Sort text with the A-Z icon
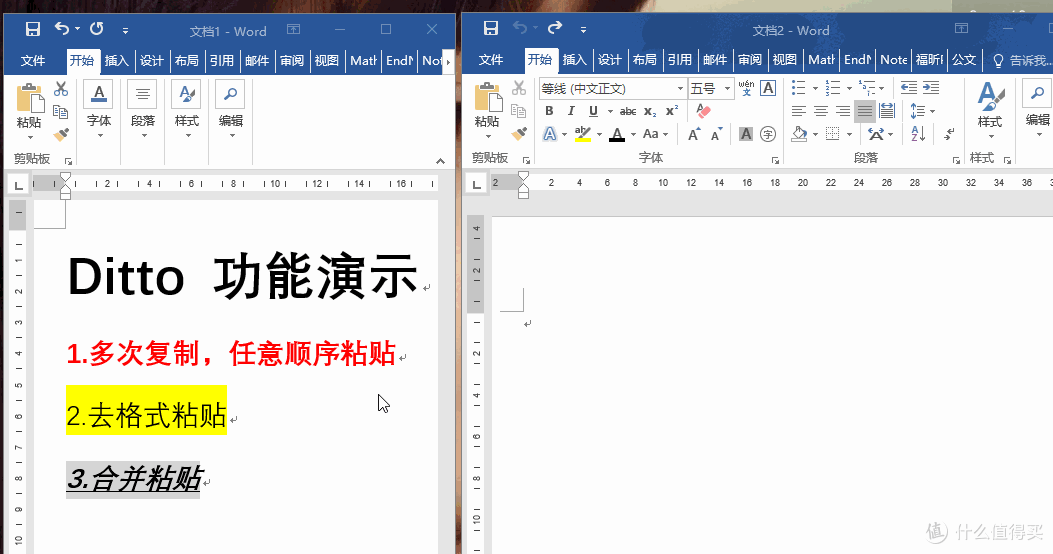The image size is (1053, 554). tap(919, 134)
